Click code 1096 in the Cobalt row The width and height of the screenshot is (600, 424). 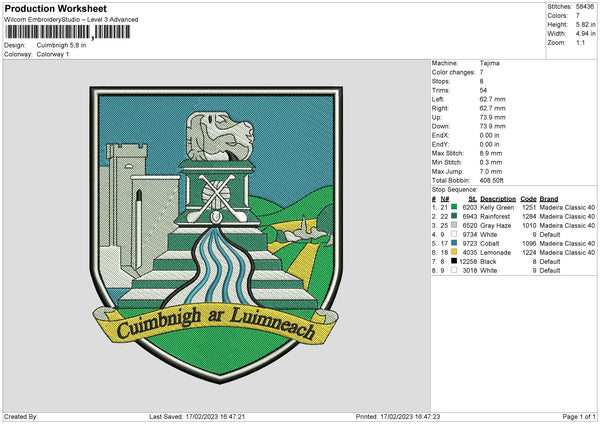click(530, 243)
